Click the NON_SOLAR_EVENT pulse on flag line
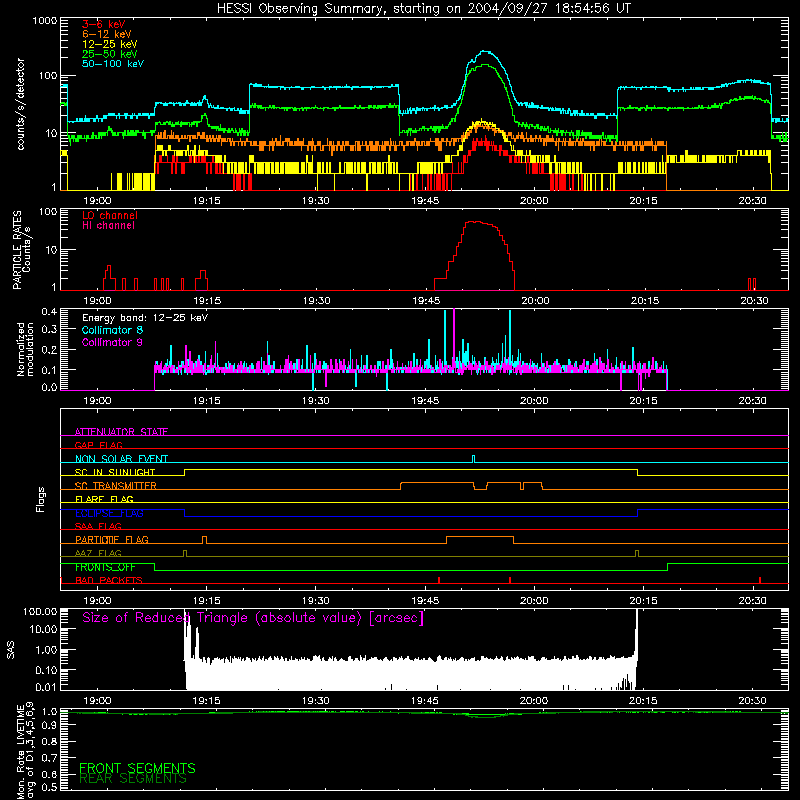Viewport: 800px width, 800px height. click(473, 459)
